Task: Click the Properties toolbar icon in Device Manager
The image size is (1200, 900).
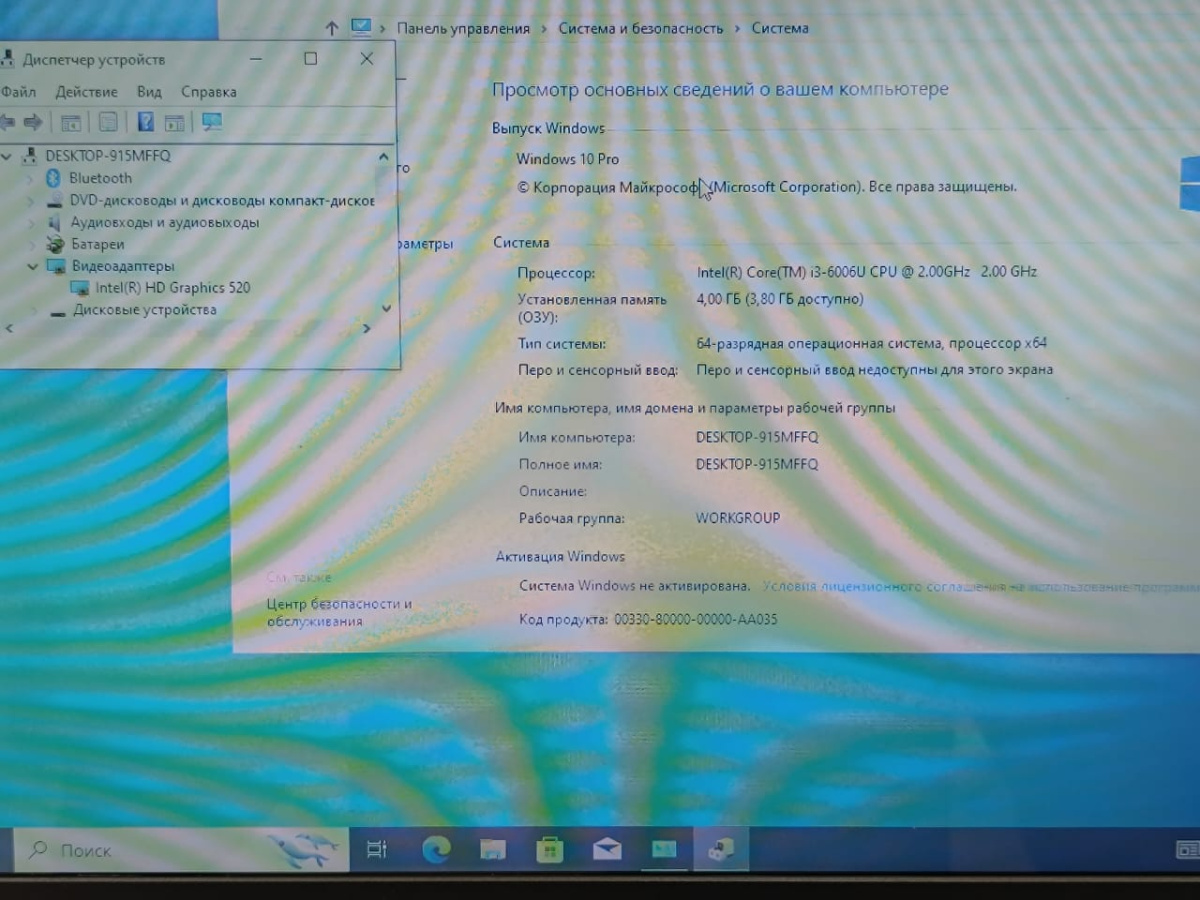Action: pos(108,123)
